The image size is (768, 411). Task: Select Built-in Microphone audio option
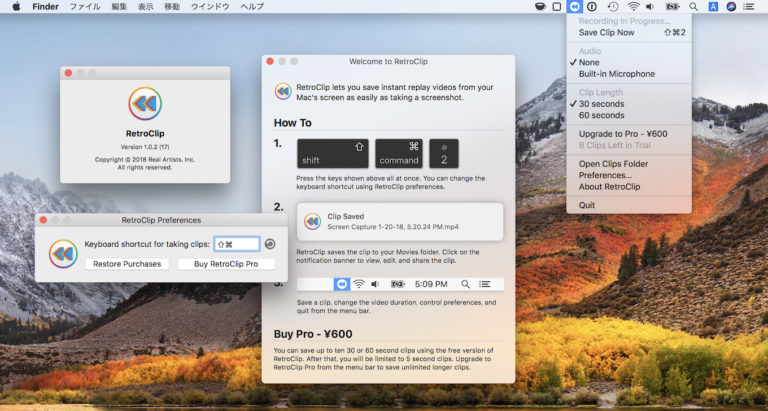click(616, 74)
